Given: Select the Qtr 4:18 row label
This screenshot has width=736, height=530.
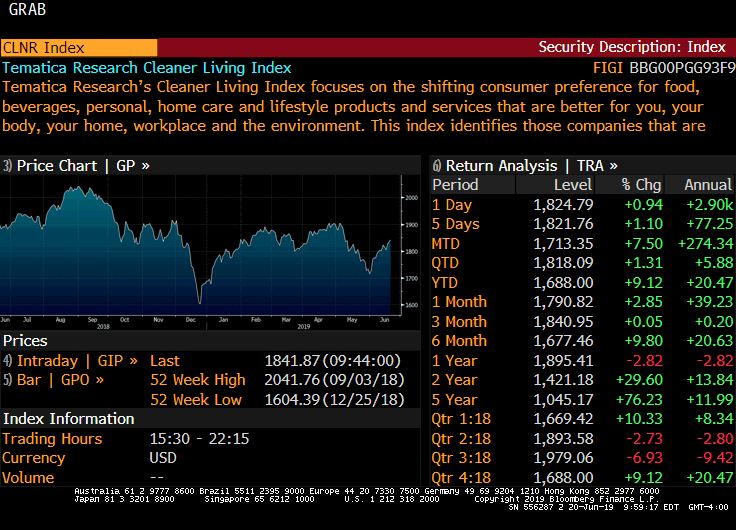Looking at the screenshot, I should tap(461, 477).
